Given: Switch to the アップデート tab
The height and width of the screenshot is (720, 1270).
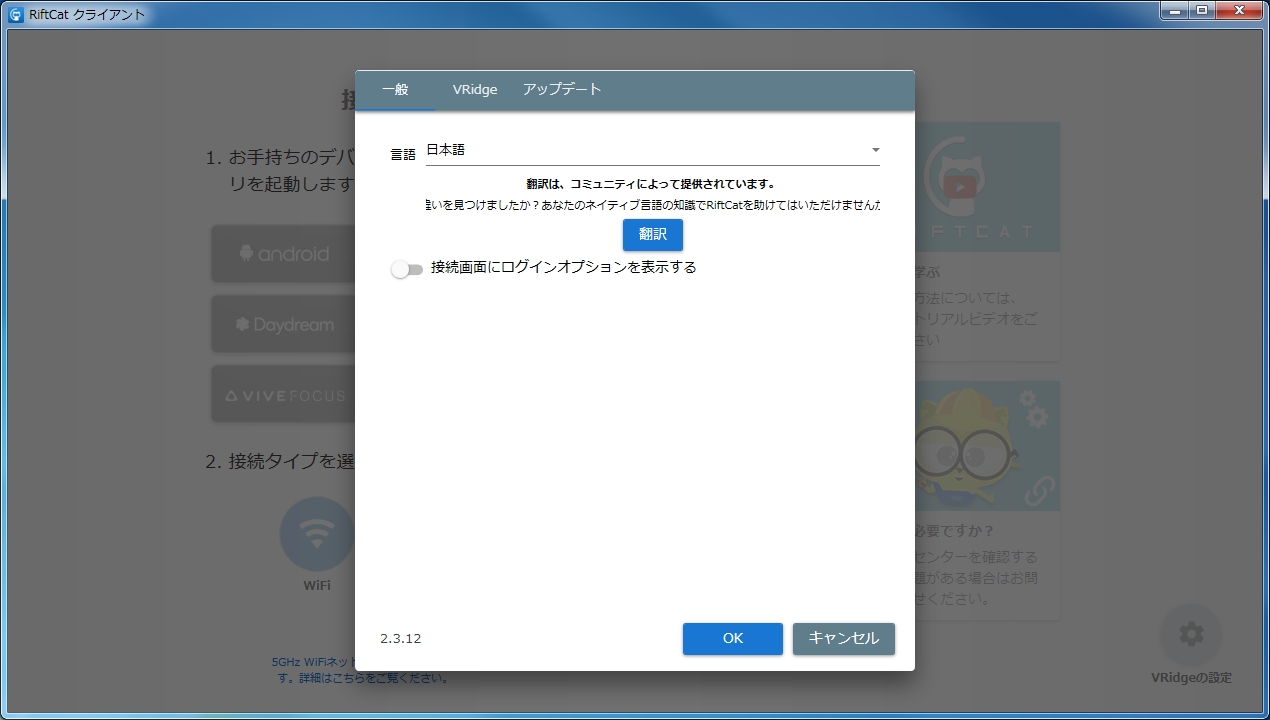Looking at the screenshot, I should pyautogui.click(x=562, y=89).
